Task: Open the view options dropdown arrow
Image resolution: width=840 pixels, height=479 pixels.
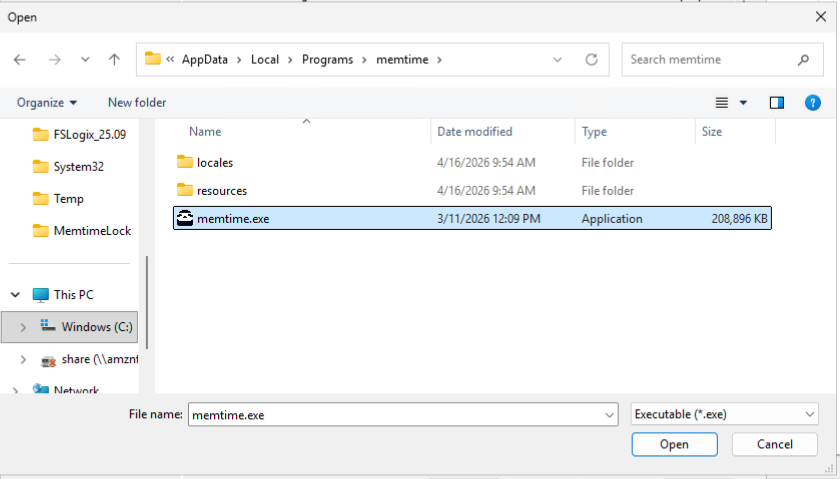Action: click(x=743, y=102)
